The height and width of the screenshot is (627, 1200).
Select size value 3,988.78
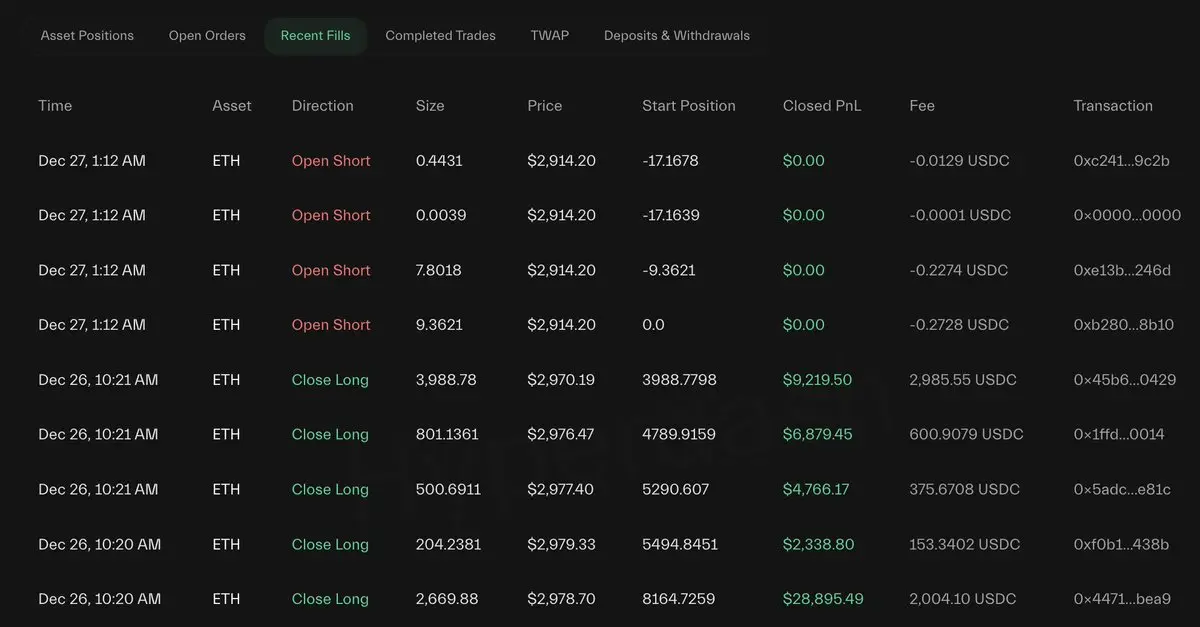tap(446, 380)
